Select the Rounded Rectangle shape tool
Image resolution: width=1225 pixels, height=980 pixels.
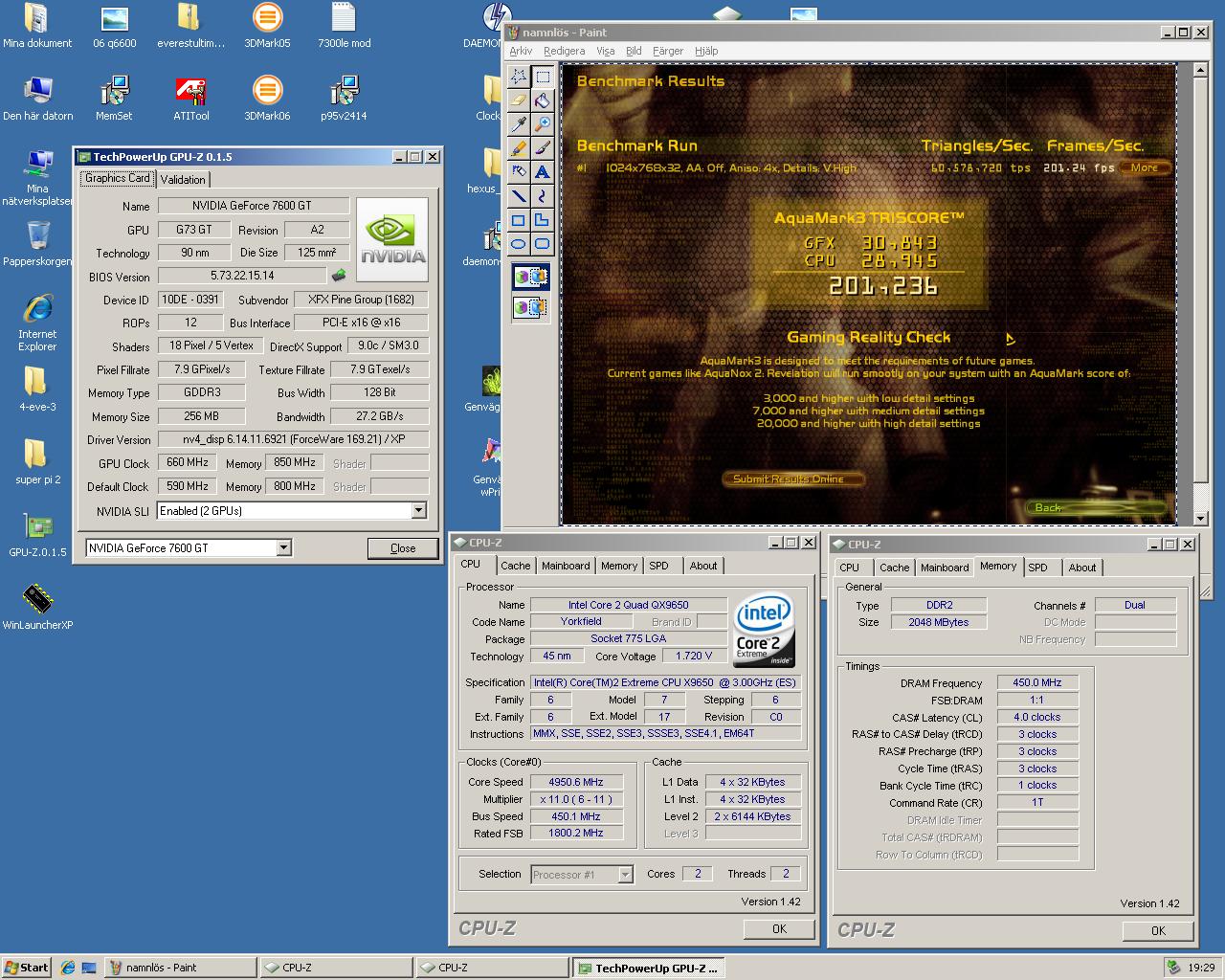click(542, 243)
